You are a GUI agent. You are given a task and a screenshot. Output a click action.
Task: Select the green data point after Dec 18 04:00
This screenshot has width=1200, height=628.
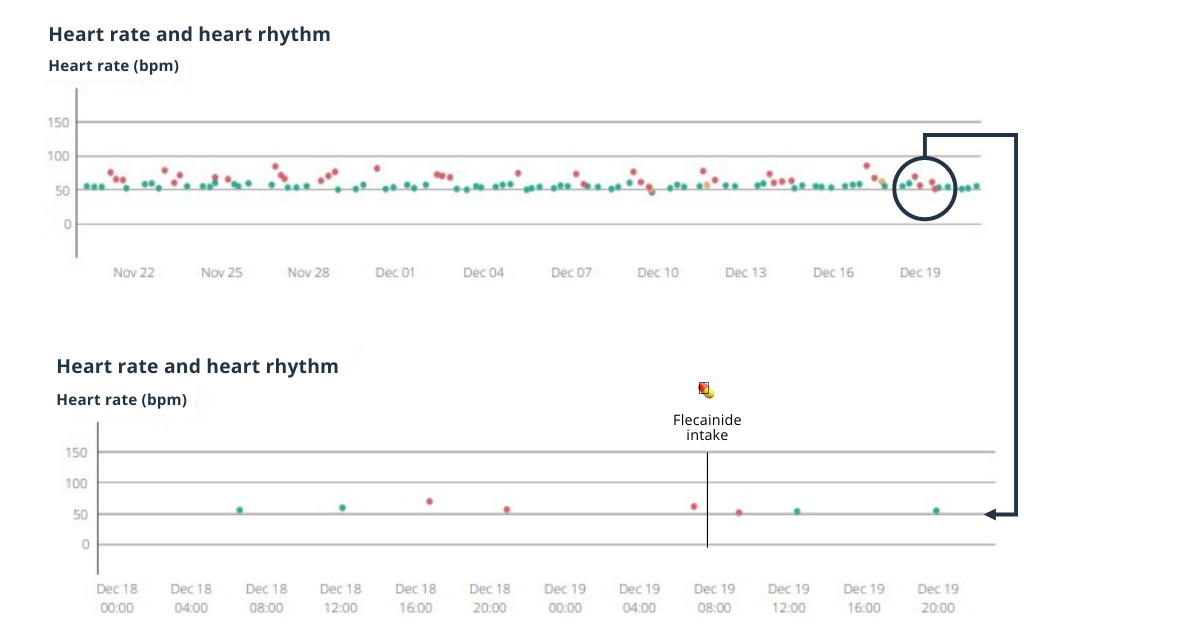click(239, 510)
